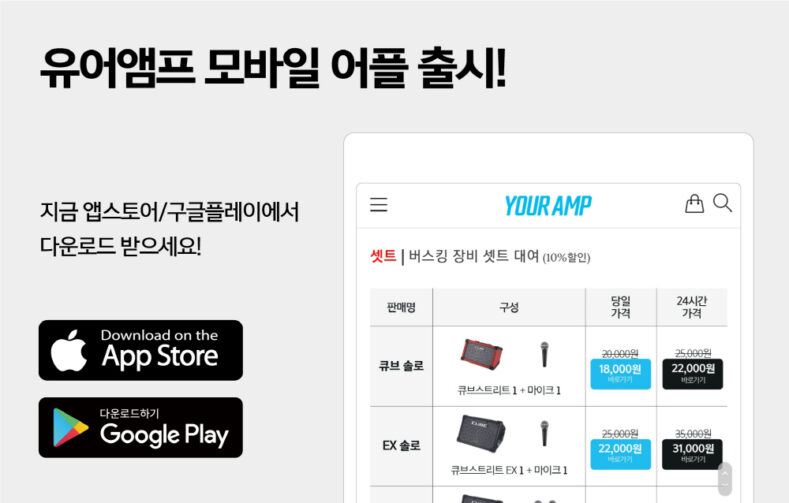Click the 큐브 솔로 product name cell
Viewport: 789px width, 503px height.
(401, 366)
